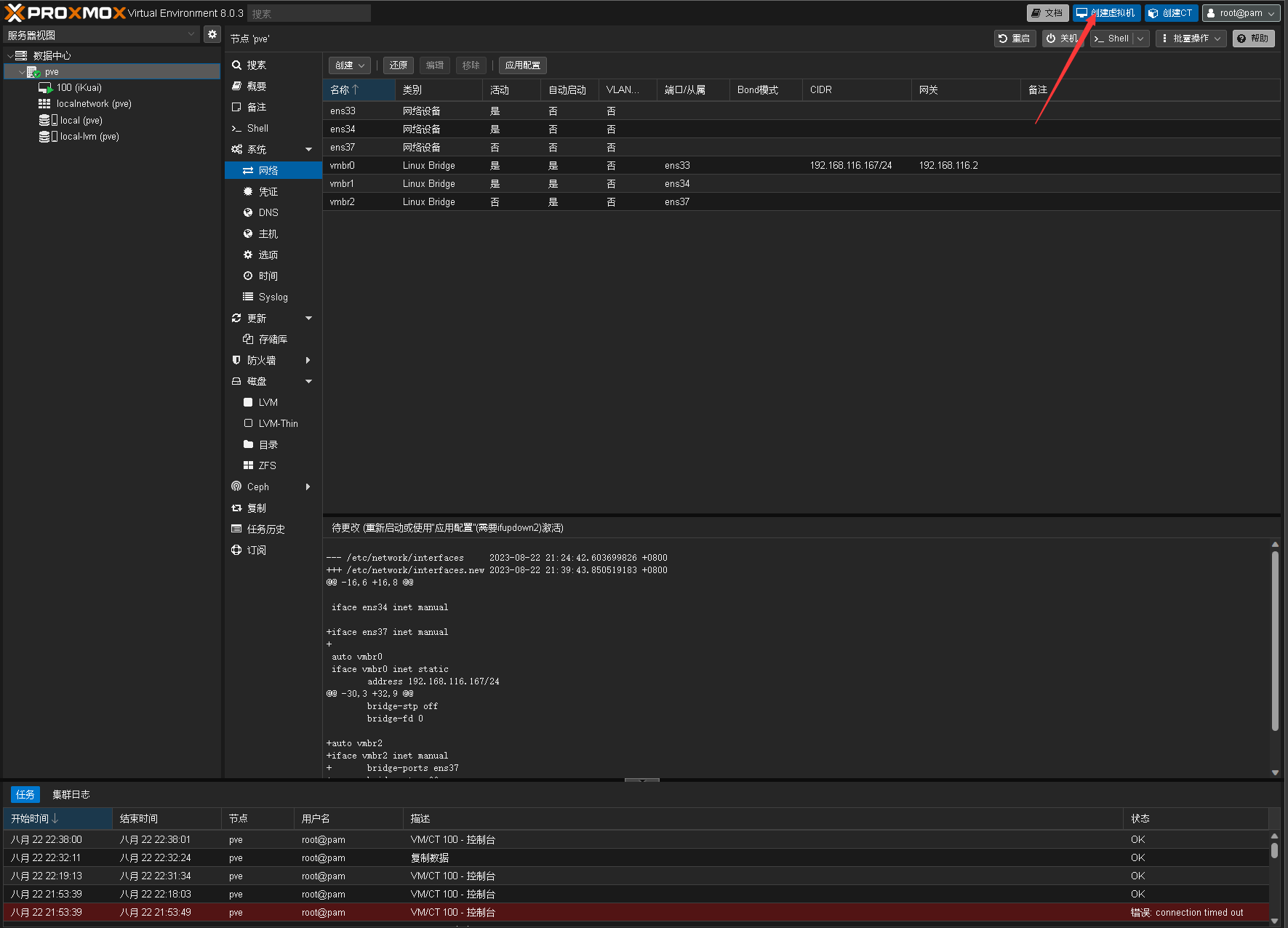Open the Syslog viewer

tap(273, 297)
